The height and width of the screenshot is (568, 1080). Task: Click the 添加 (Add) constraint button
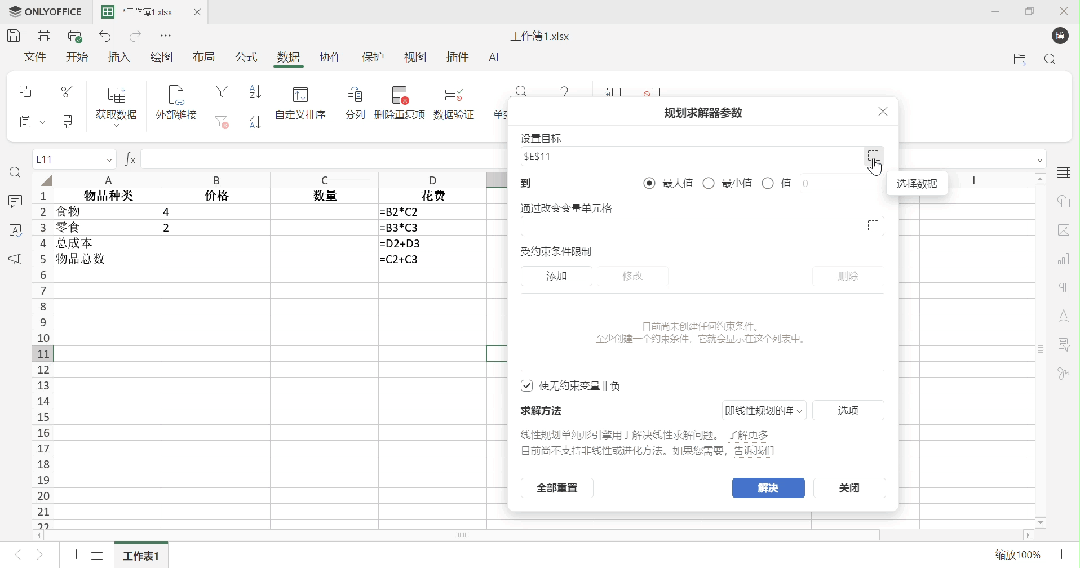[x=556, y=276]
